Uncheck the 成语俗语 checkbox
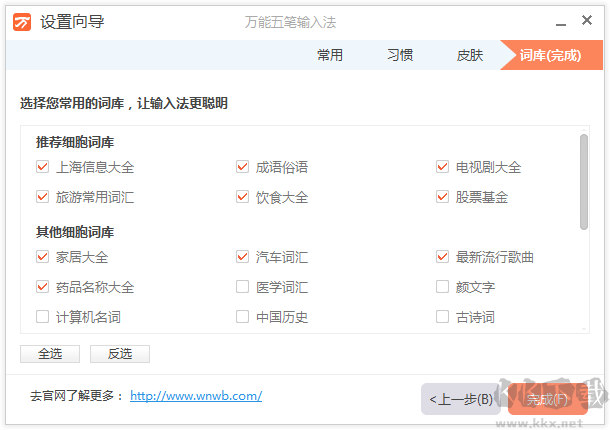Viewport: 610px width, 430px height. pyautogui.click(x=242, y=167)
